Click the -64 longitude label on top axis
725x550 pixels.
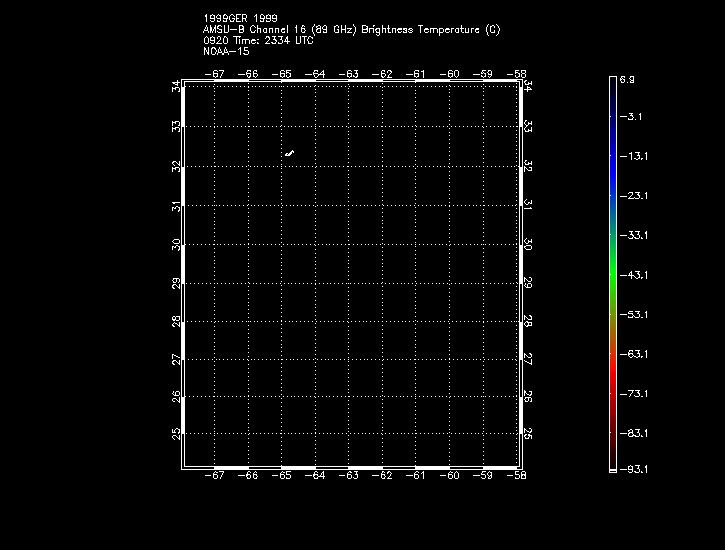coord(316,74)
